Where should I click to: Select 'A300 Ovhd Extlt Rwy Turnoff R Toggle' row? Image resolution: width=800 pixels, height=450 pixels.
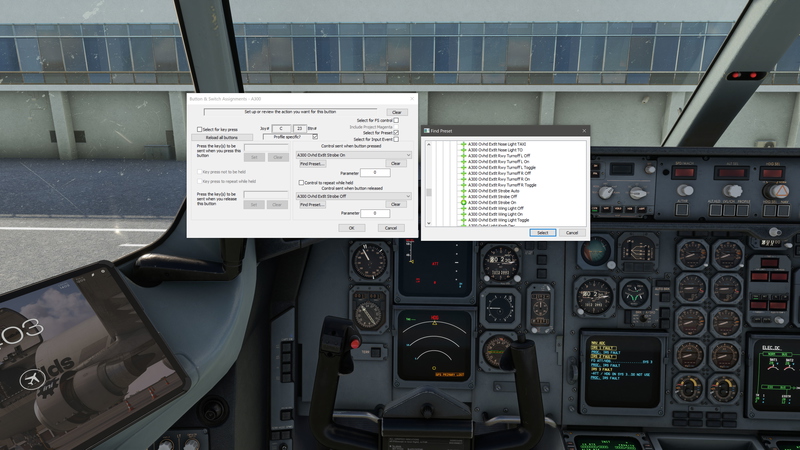pos(502,185)
